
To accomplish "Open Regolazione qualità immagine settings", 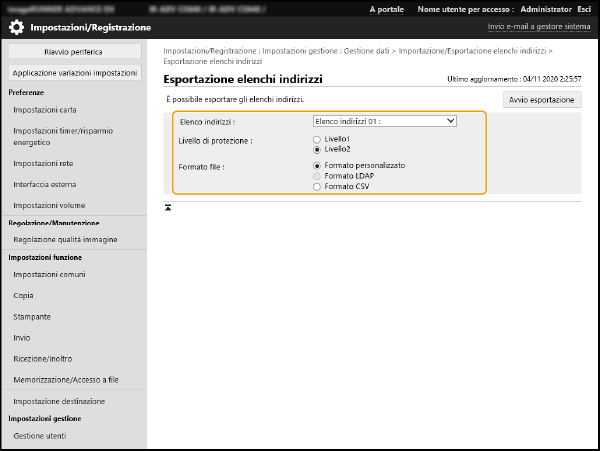I will (65, 240).
